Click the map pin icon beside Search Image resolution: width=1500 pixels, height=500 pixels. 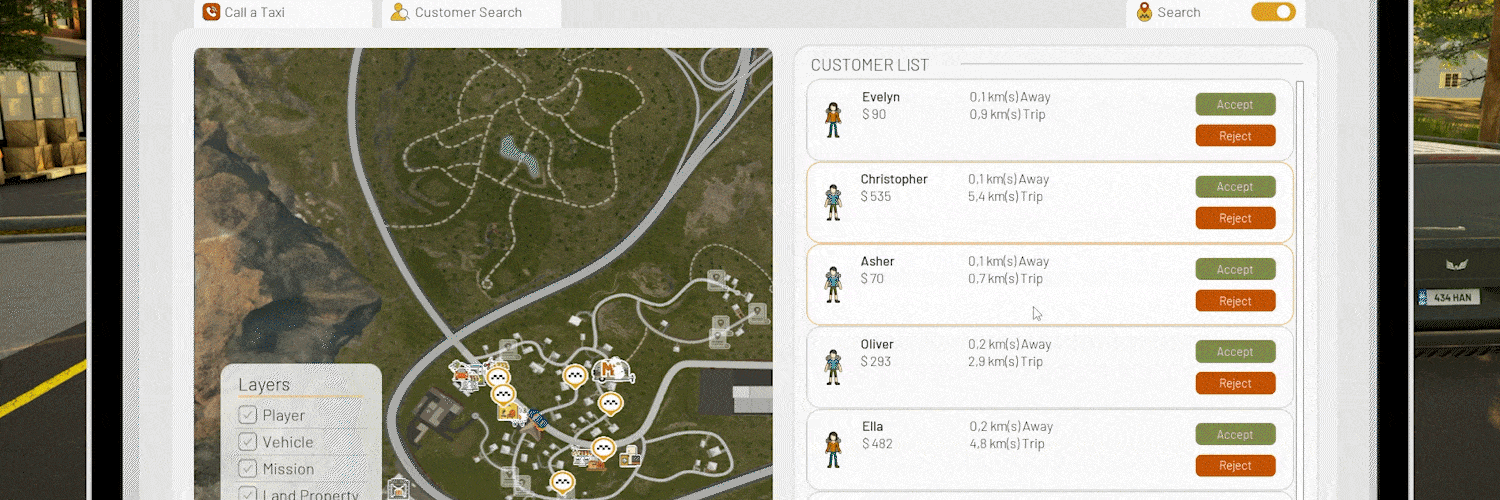(1144, 12)
